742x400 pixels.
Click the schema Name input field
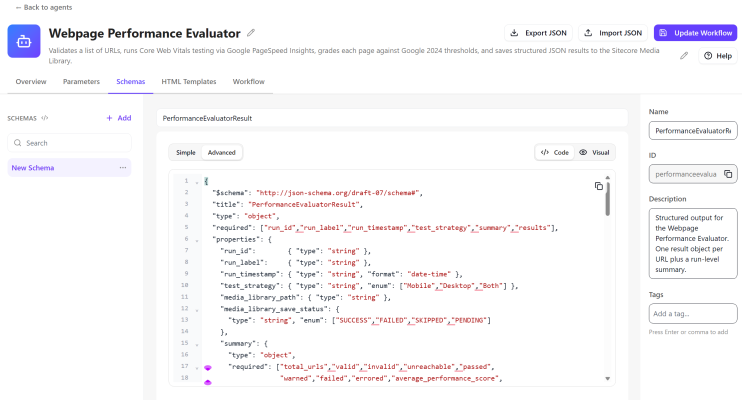[x=693, y=131]
